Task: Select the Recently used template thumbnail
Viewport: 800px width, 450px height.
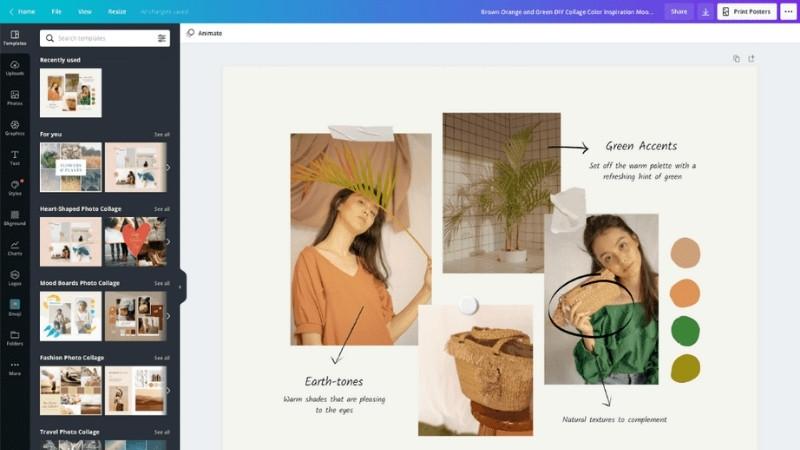Action: pyautogui.click(x=71, y=93)
